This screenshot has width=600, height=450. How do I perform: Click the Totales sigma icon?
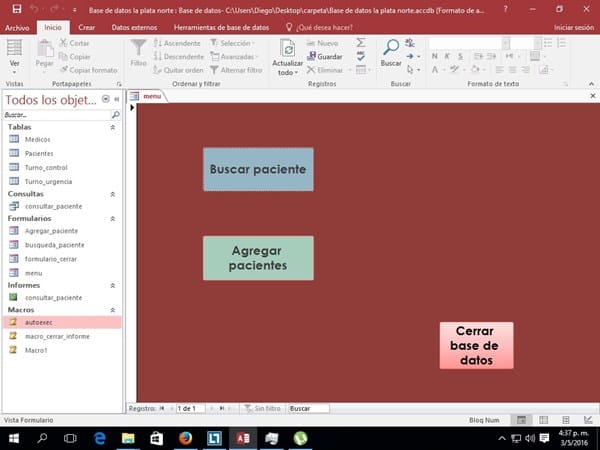[360, 43]
